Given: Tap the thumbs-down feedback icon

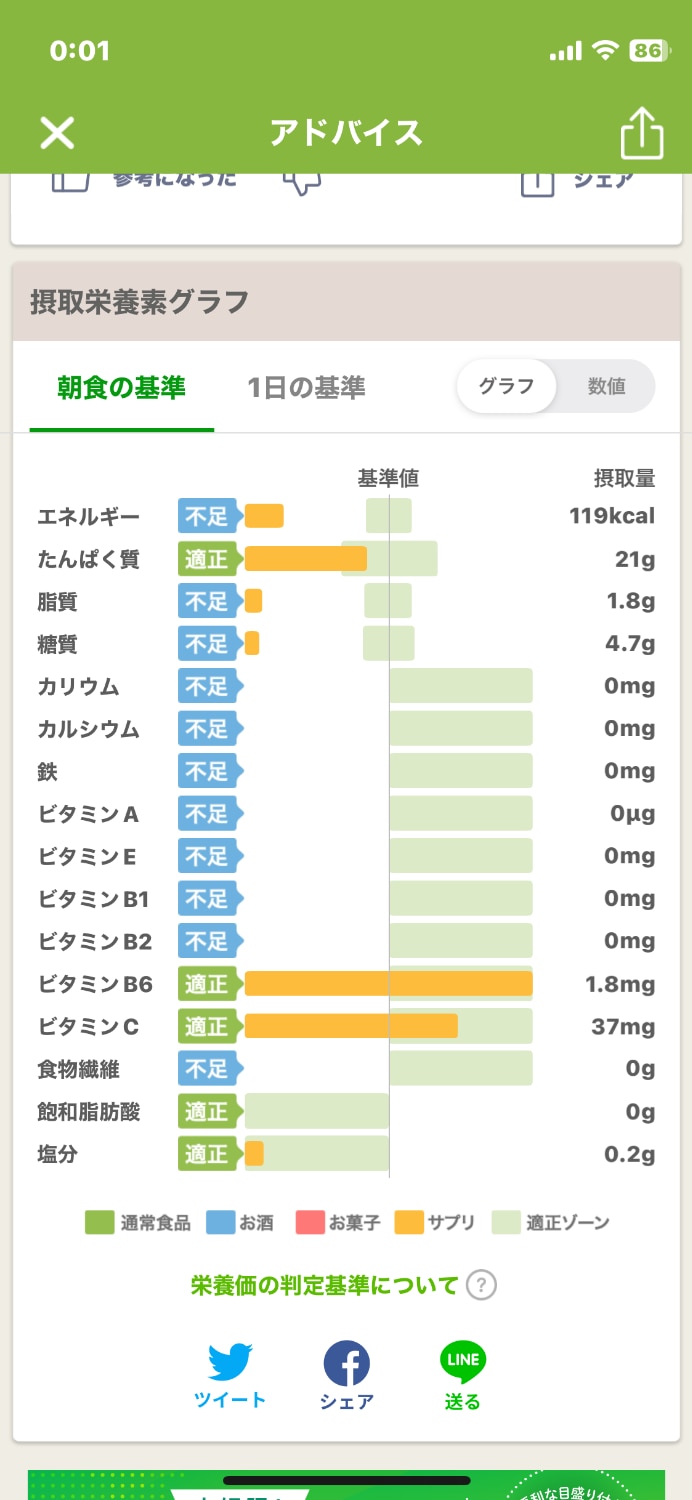Looking at the screenshot, I should coord(302,182).
